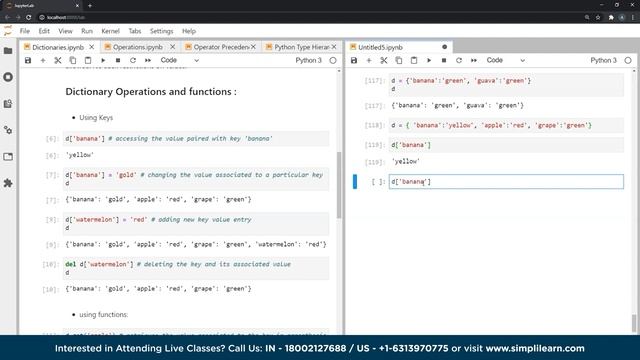The width and height of the screenshot is (640, 360).
Task: Open the File menu
Action: (x=24, y=31)
